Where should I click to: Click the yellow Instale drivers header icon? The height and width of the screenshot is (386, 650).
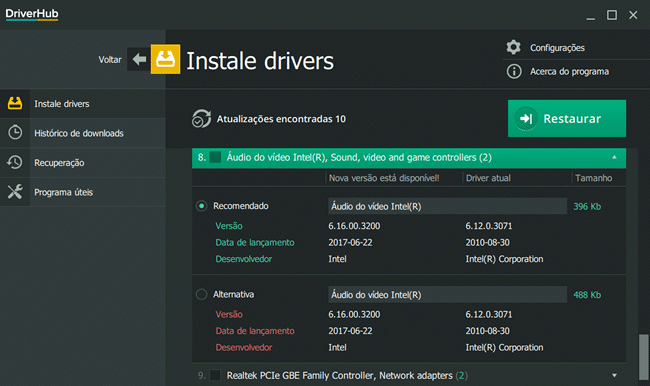(165, 59)
